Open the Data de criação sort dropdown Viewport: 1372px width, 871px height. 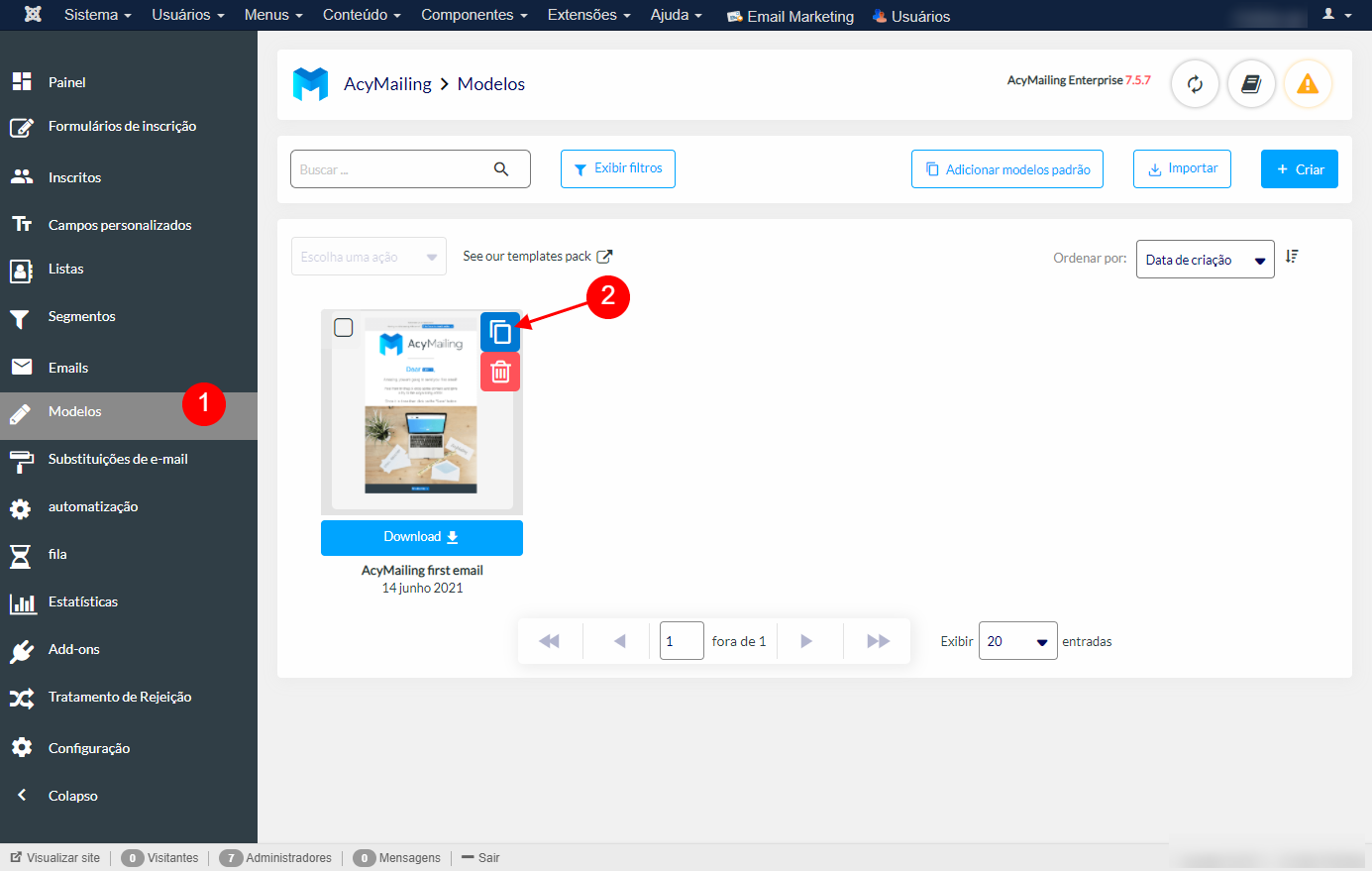click(1205, 259)
